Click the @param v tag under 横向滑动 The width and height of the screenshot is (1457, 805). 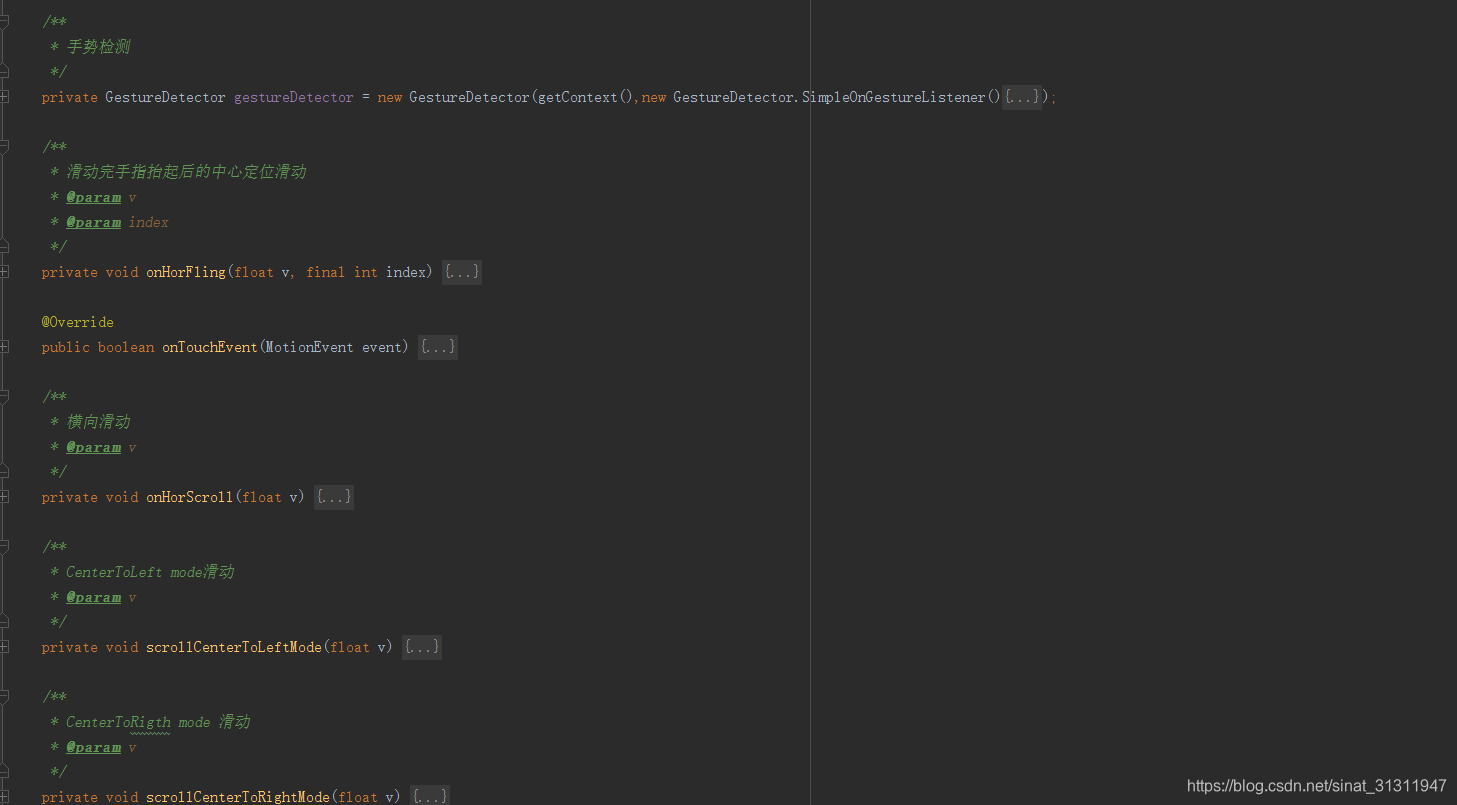point(101,447)
